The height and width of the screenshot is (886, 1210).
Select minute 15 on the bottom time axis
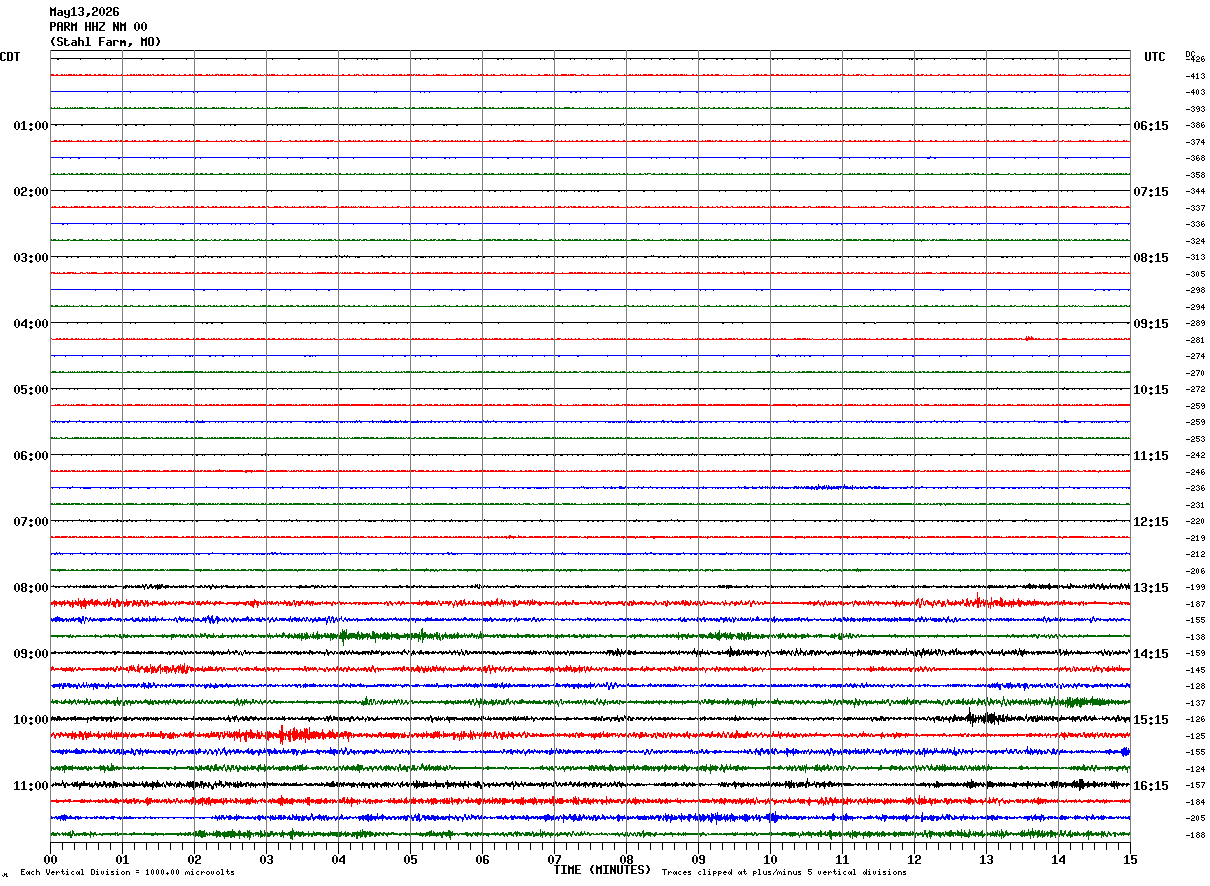click(1130, 859)
